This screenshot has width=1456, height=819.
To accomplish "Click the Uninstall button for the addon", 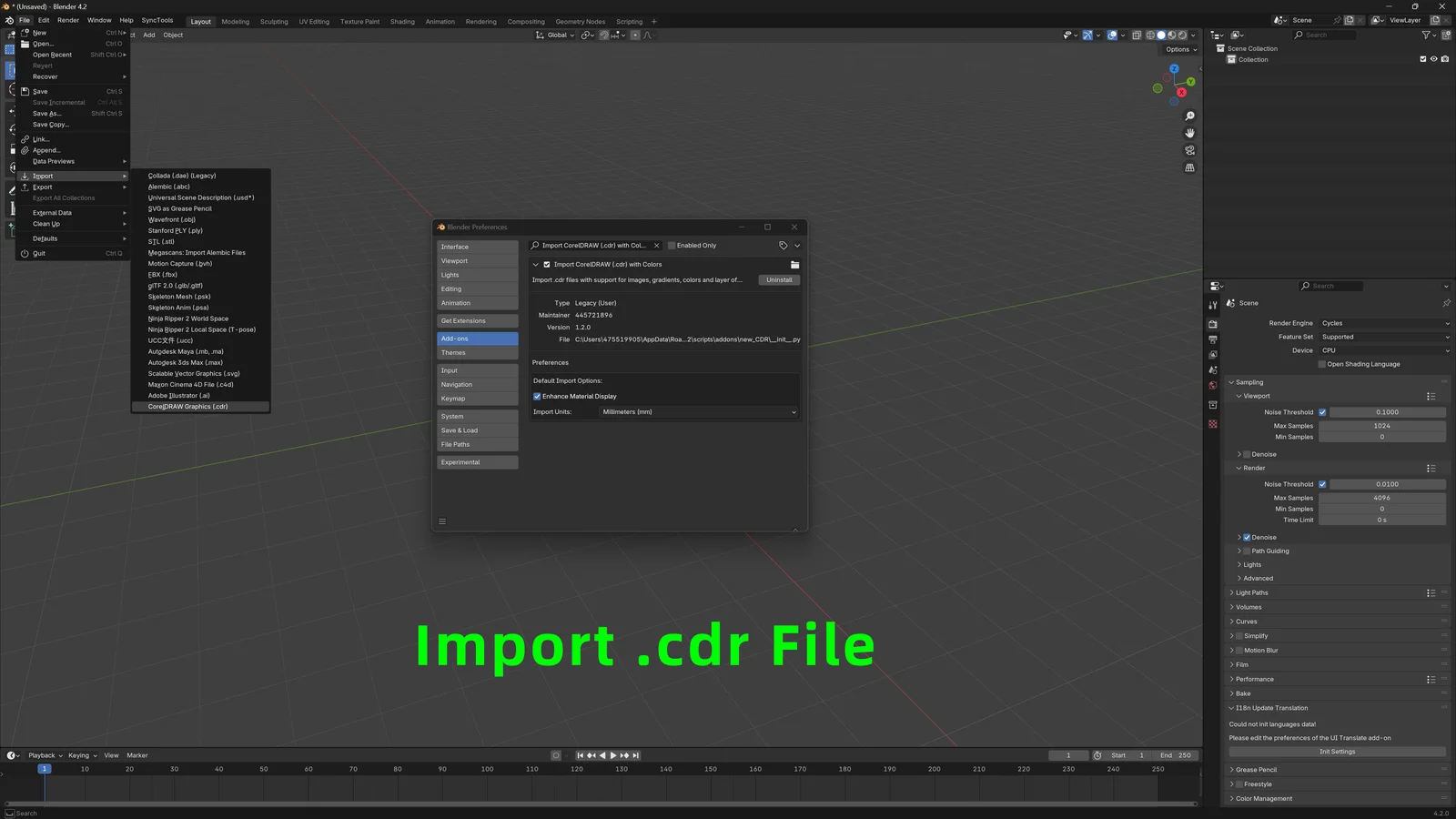I will [778, 279].
